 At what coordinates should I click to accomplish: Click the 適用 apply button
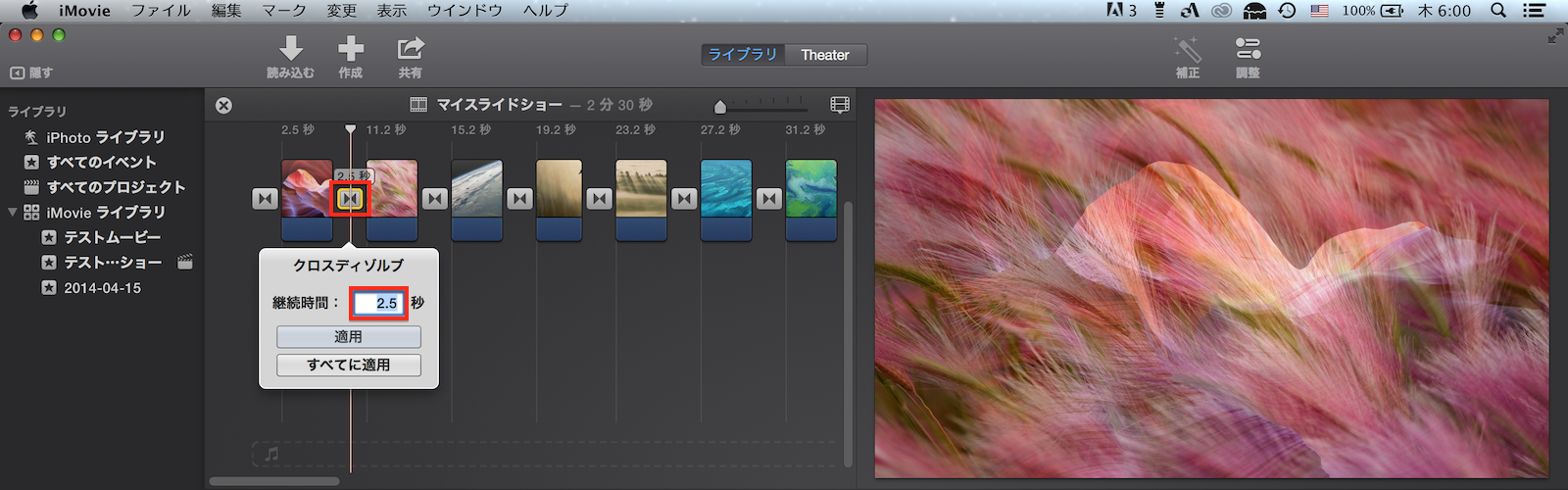pyautogui.click(x=349, y=336)
